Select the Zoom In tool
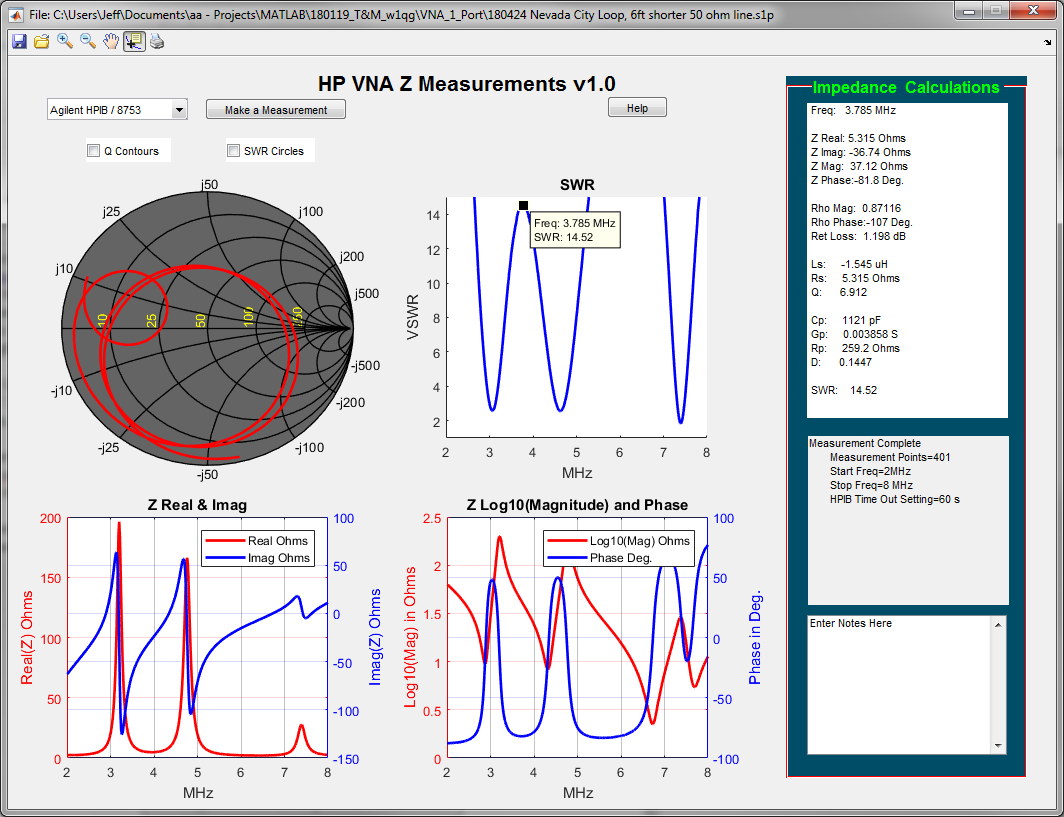This screenshot has height=817, width=1064. [64, 40]
